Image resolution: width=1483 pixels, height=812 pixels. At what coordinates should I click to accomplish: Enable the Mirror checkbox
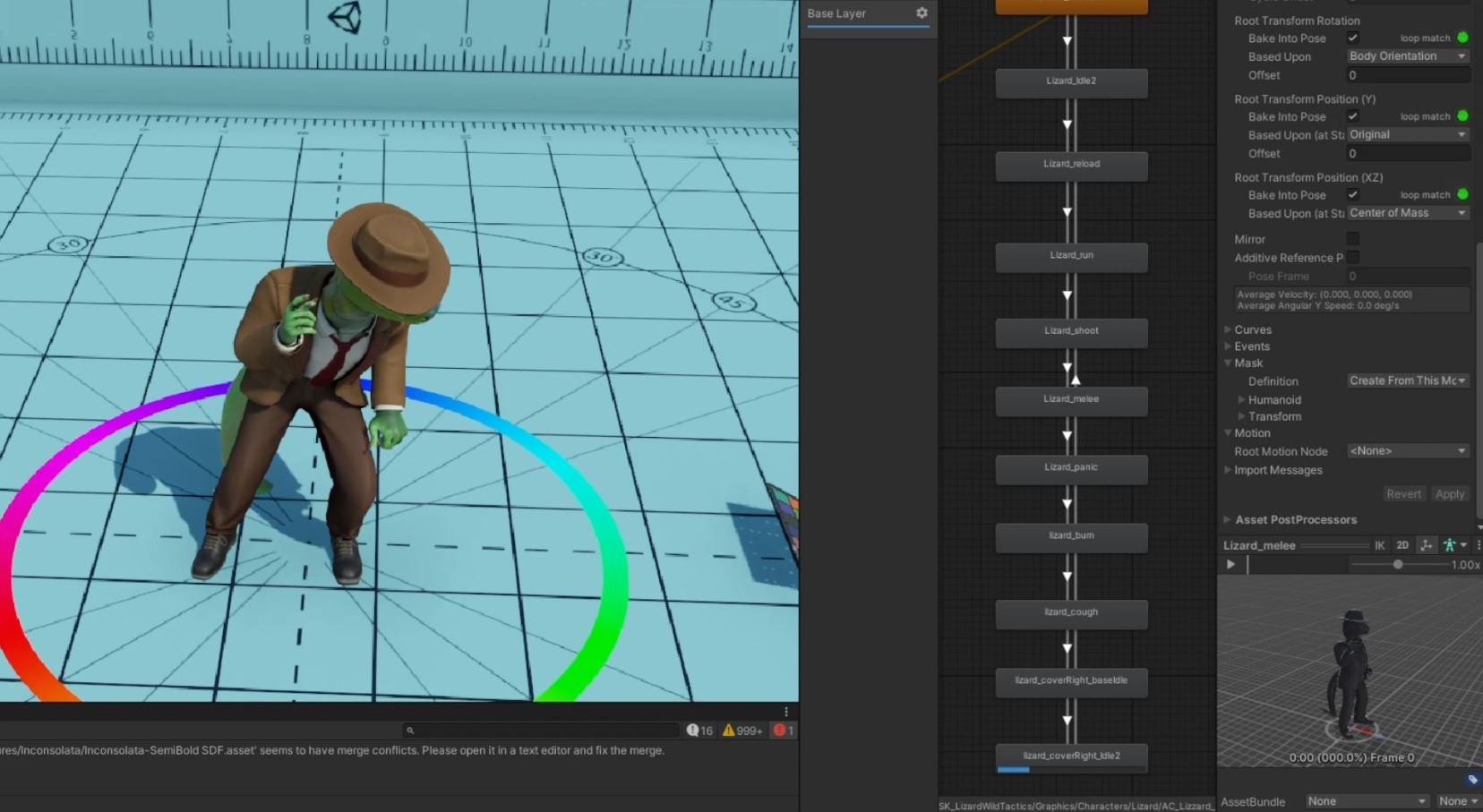pyautogui.click(x=1352, y=239)
